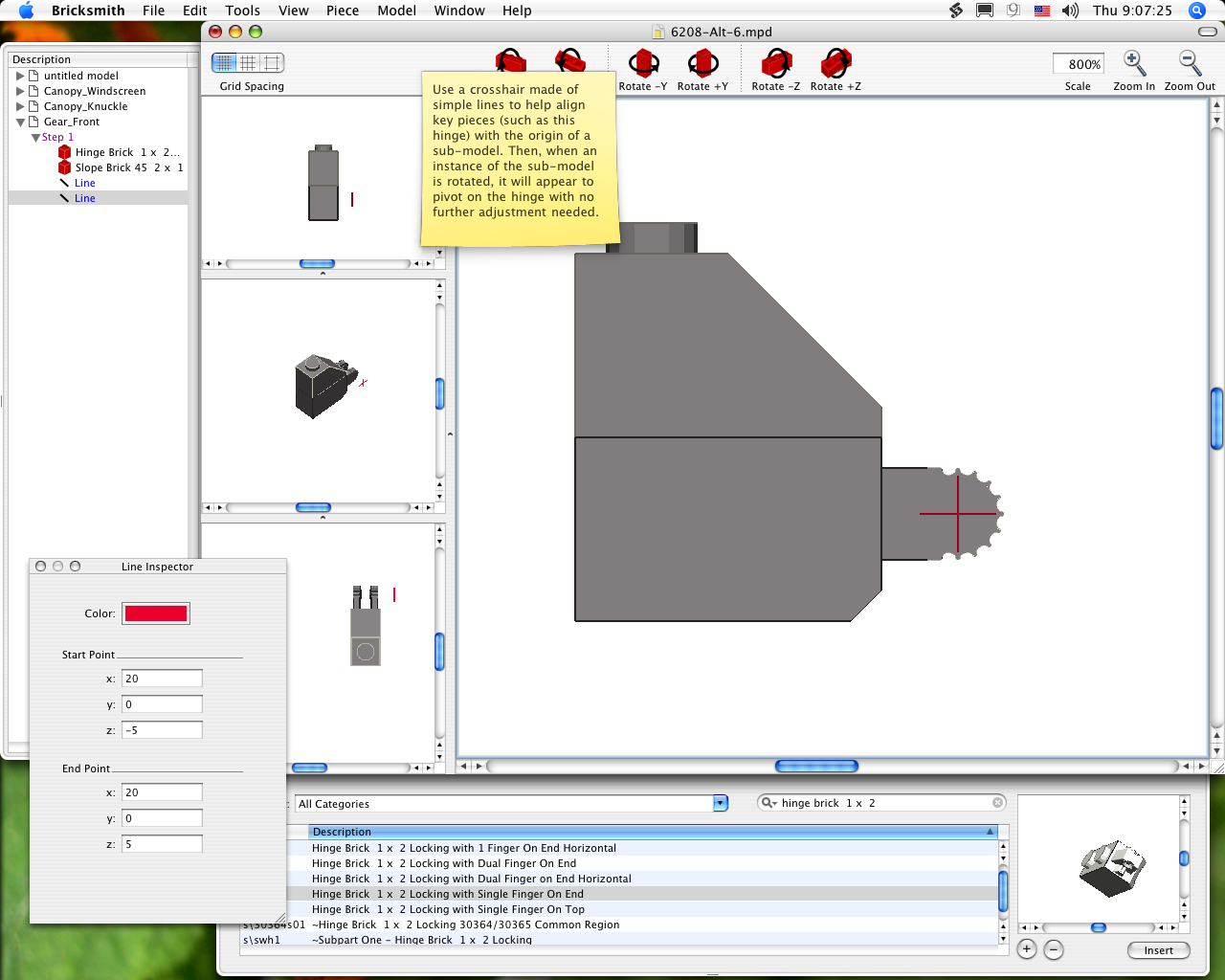Open the All Categories dropdown

pyautogui.click(x=720, y=804)
